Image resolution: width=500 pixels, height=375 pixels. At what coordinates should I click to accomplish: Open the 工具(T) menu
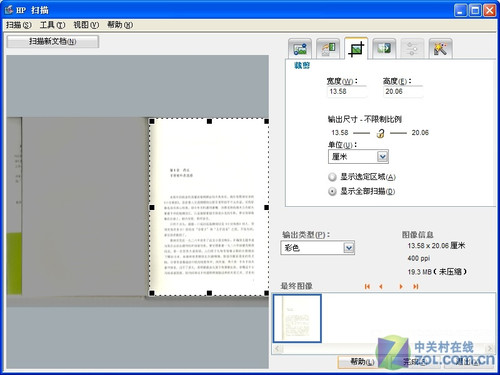pos(52,25)
